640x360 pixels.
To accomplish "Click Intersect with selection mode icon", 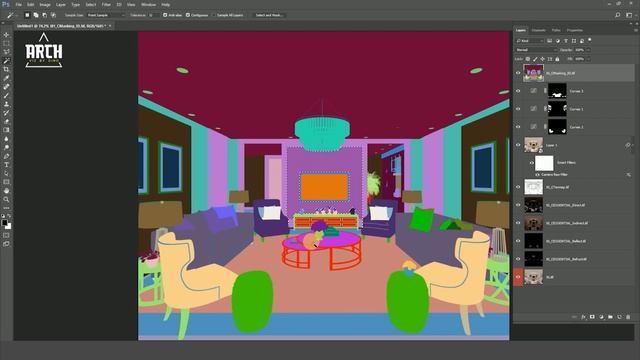I will pos(53,15).
